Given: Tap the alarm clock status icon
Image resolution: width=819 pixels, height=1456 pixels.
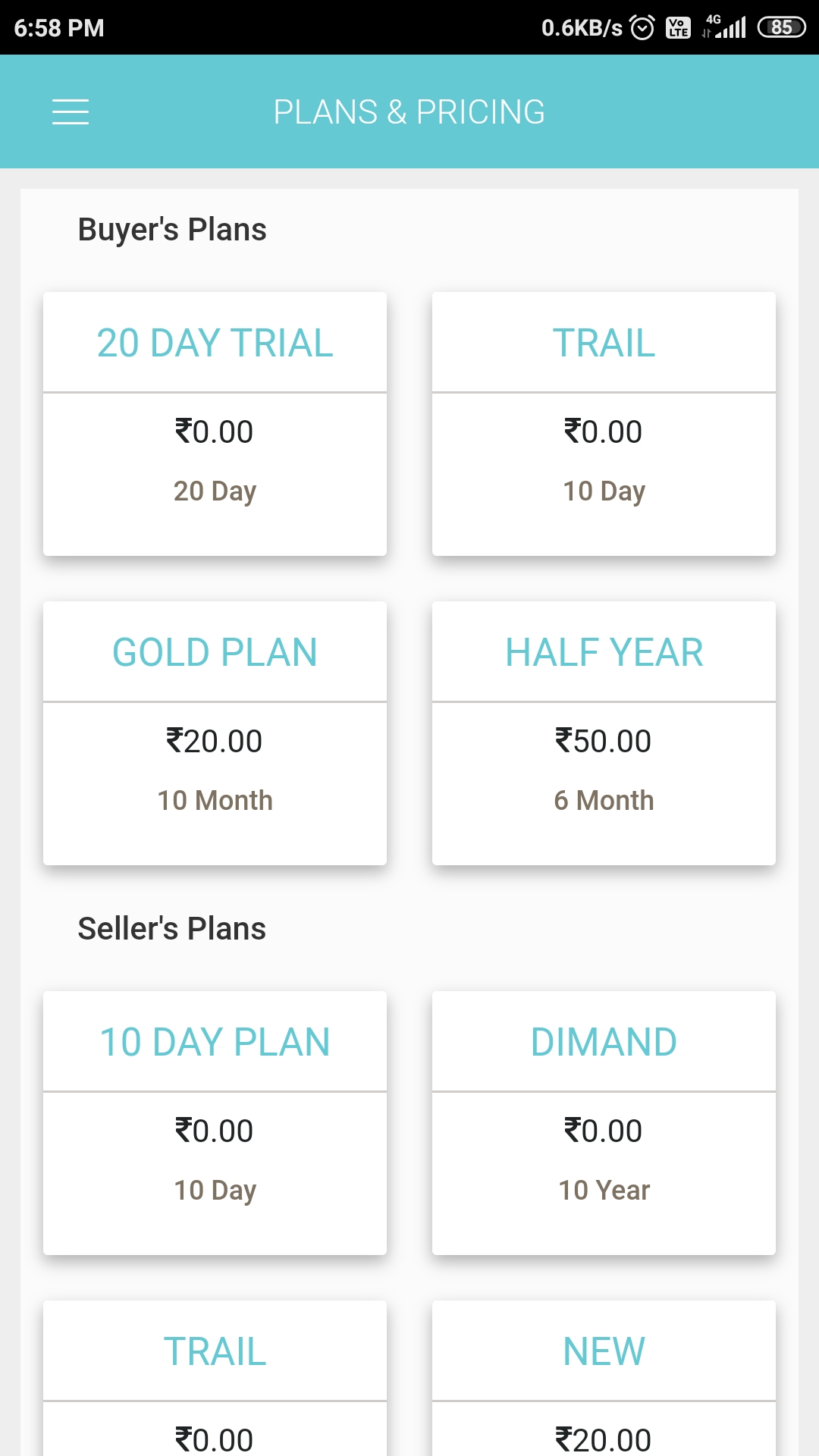Looking at the screenshot, I should (642, 28).
